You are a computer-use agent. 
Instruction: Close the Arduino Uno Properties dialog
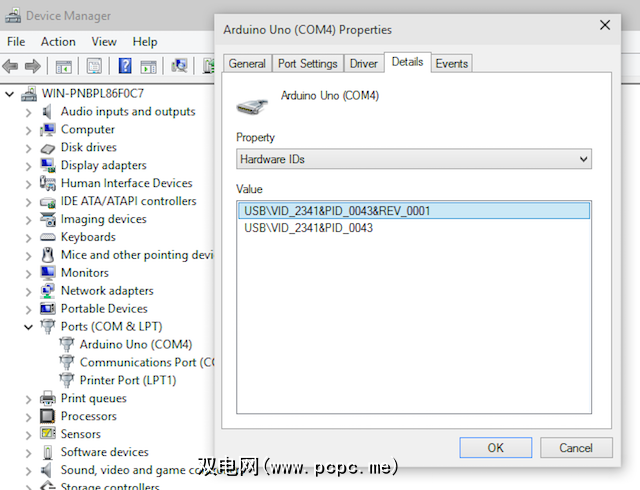(x=605, y=25)
